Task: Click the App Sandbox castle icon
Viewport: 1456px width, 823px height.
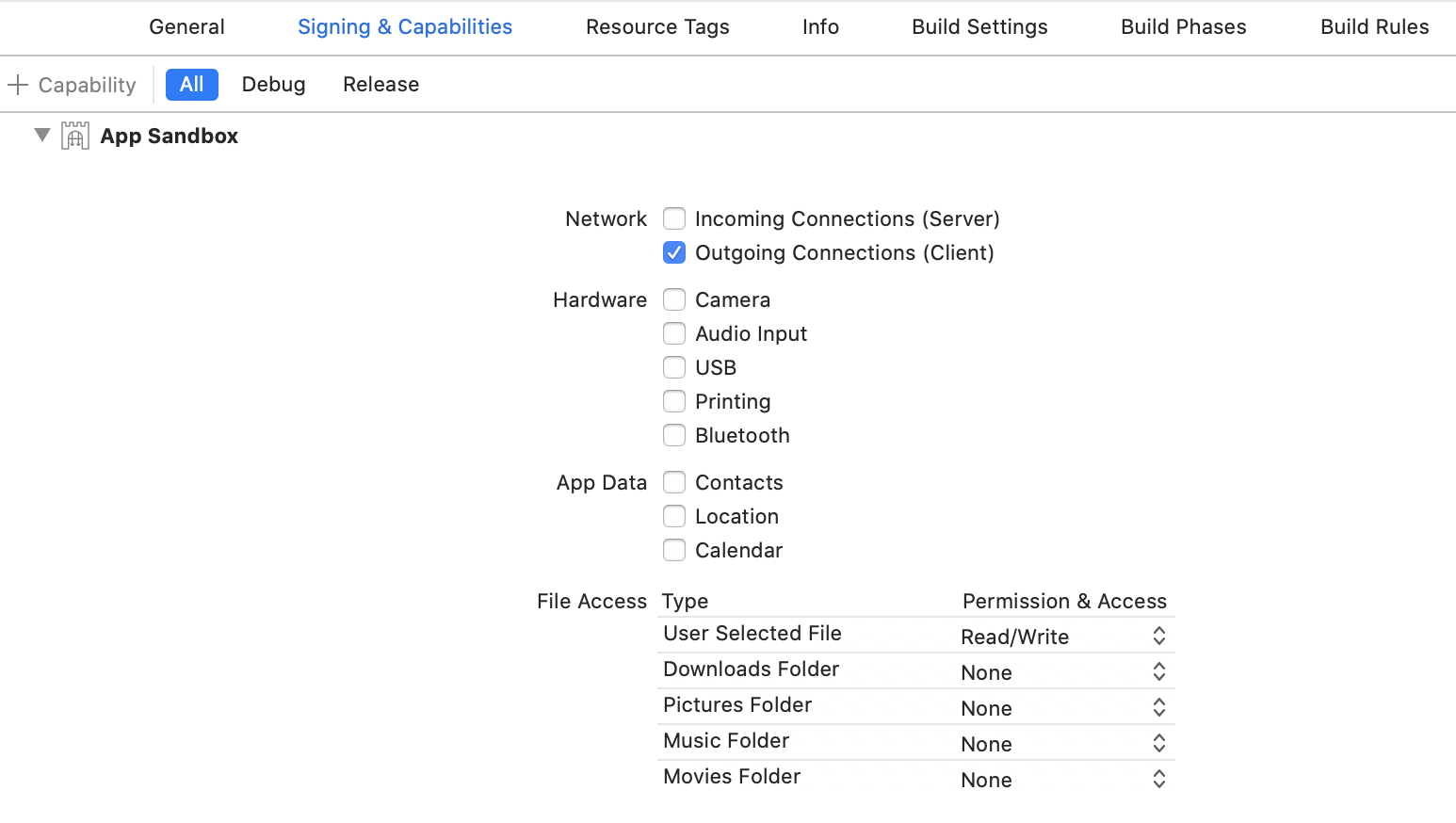Action: tap(75, 136)
